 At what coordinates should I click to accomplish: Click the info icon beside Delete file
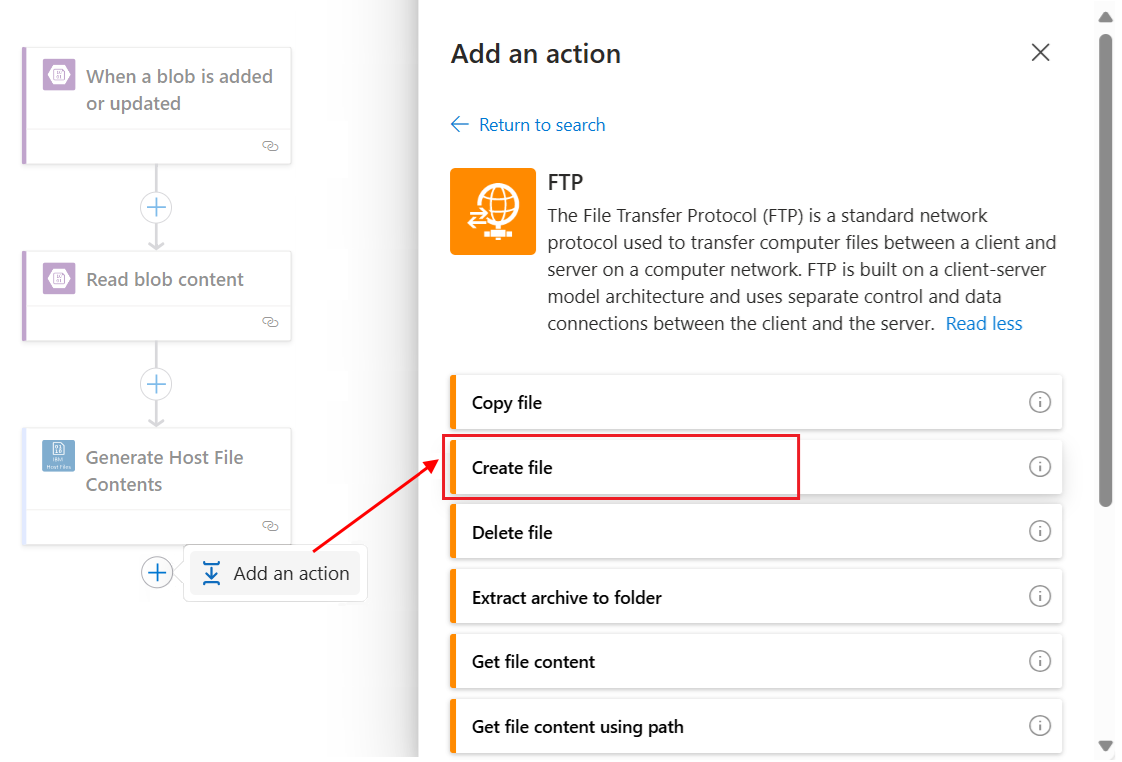click(1040, 531)
